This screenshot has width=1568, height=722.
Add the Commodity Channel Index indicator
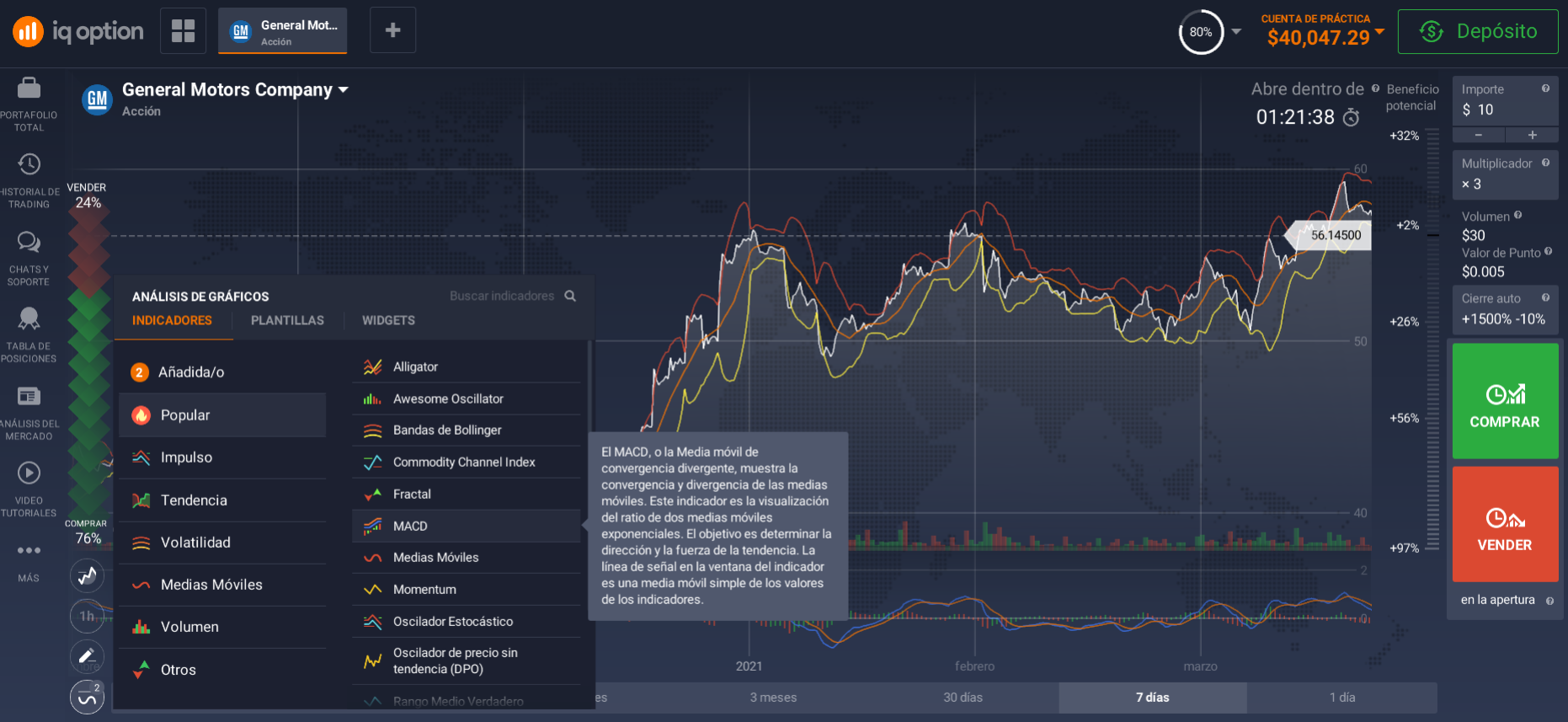point(467,462)
